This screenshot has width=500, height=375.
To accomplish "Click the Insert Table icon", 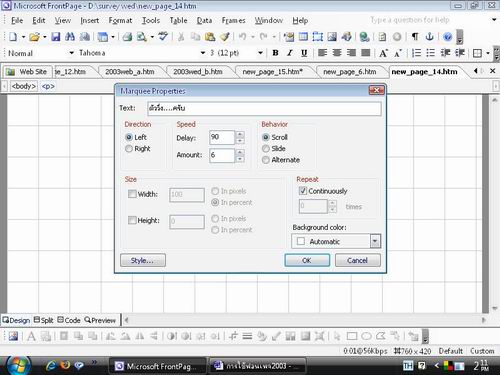I will point(303,37).
